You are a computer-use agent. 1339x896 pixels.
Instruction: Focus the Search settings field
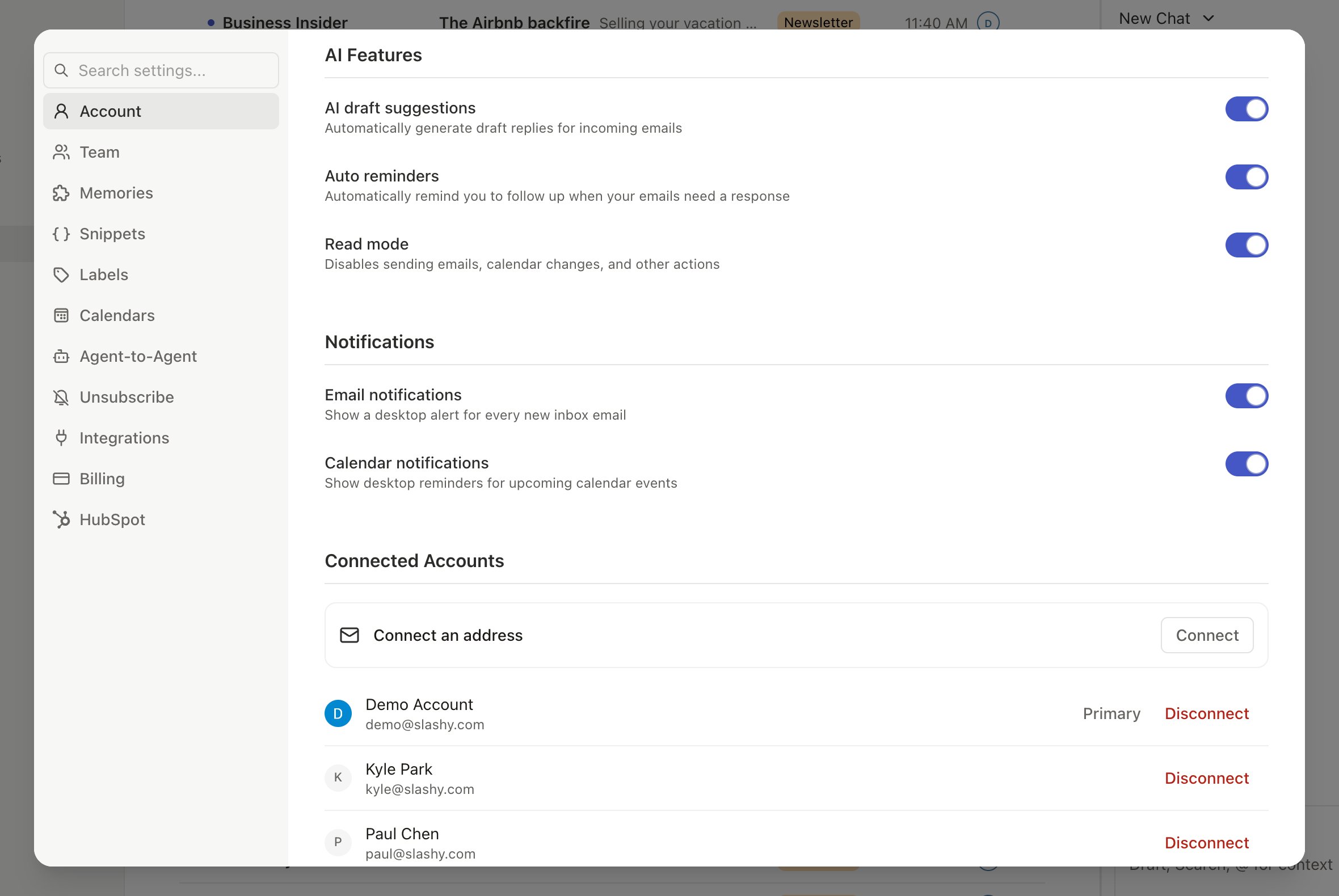click(x=161, y=70)
